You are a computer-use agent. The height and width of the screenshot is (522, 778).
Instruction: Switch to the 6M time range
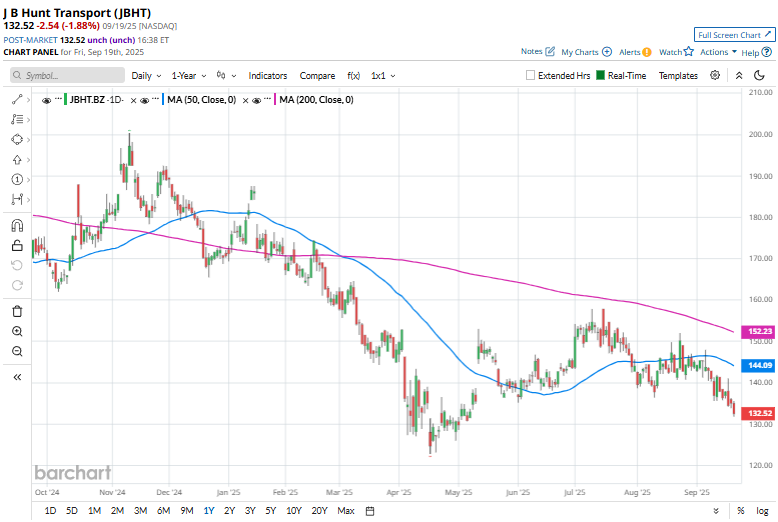point(163,511)
